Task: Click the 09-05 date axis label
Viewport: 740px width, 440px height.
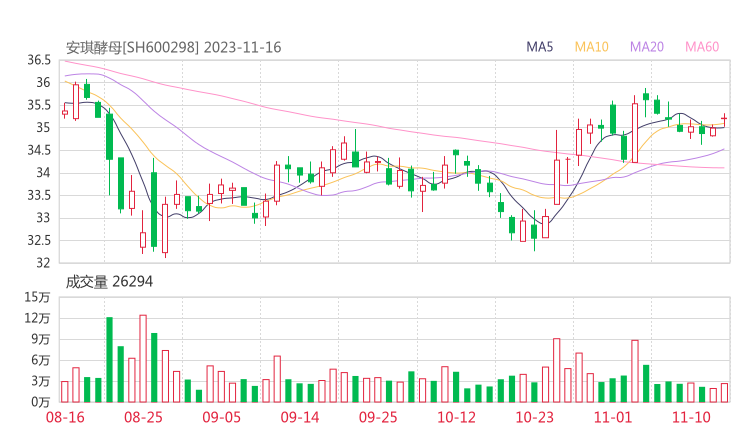Action: pos(221,417)
